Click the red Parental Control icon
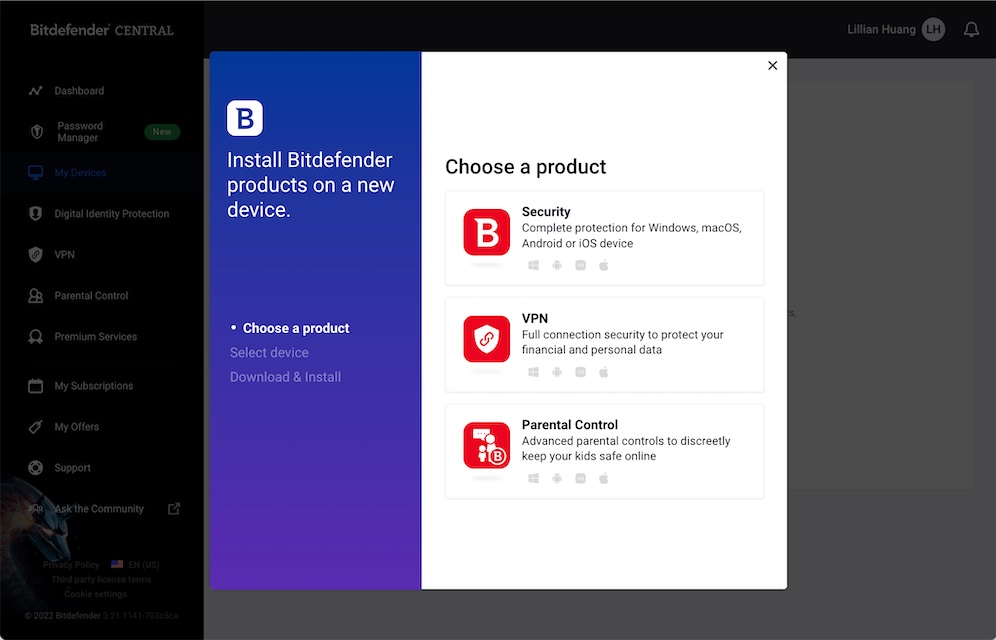This screenshot has width=996, height=640. 487,446
